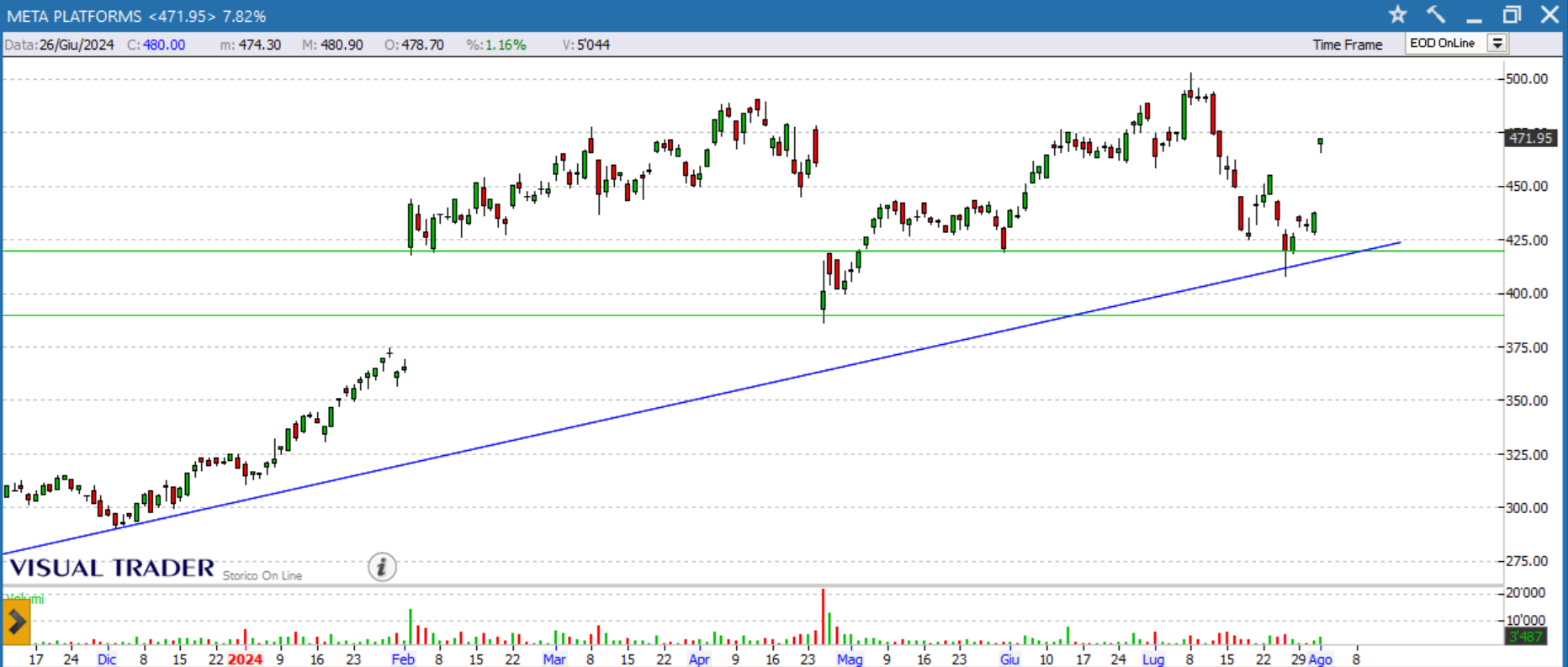Click the Lug month label on time axis

(x=1153, y=659)
